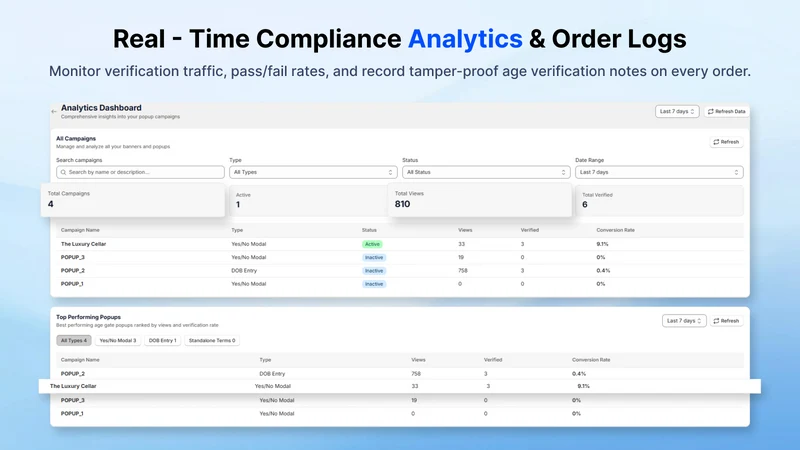Click Refresh in All Campaigns panel
Image resolution: width=800 pixels, height=450 pixels.
click(726, 142)
